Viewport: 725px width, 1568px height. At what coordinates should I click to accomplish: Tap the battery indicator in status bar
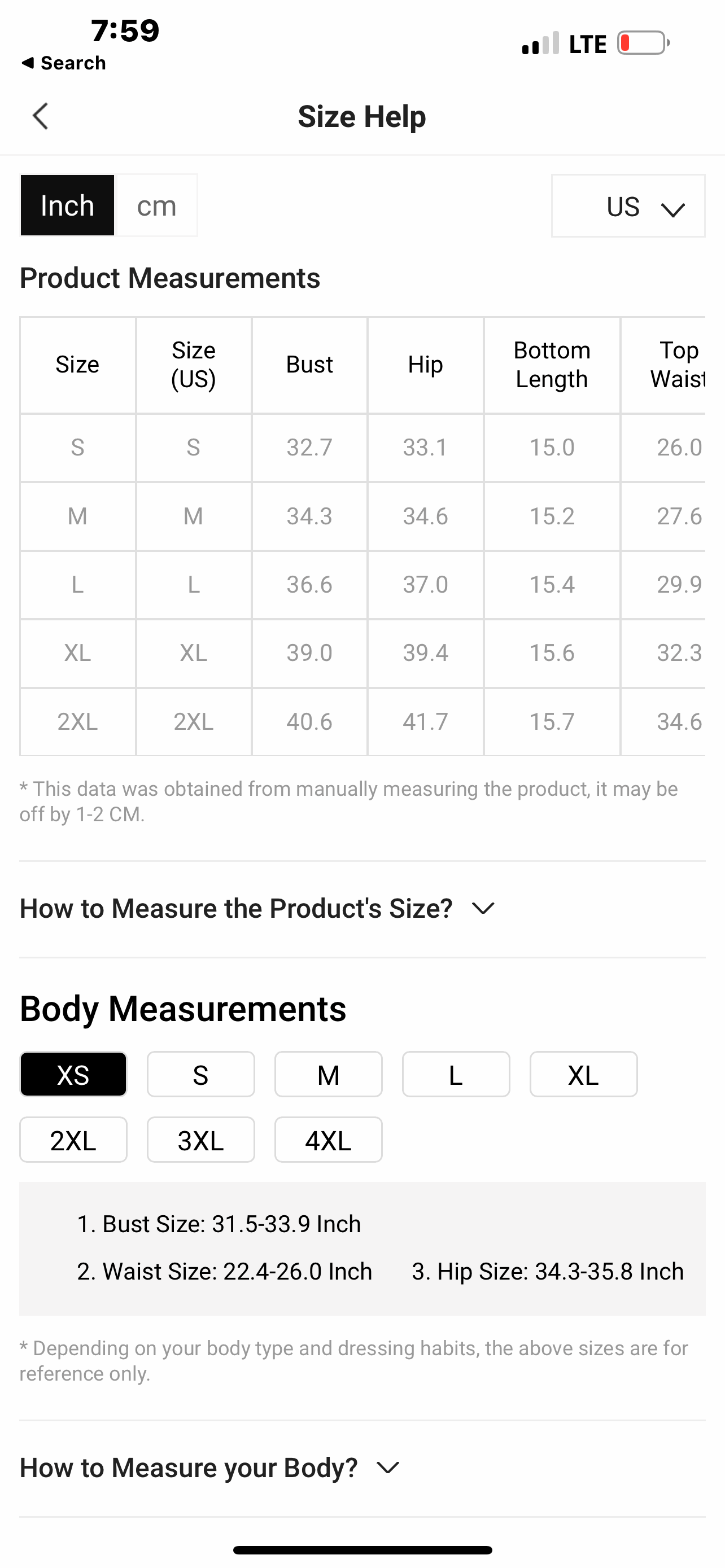(643, 43)
